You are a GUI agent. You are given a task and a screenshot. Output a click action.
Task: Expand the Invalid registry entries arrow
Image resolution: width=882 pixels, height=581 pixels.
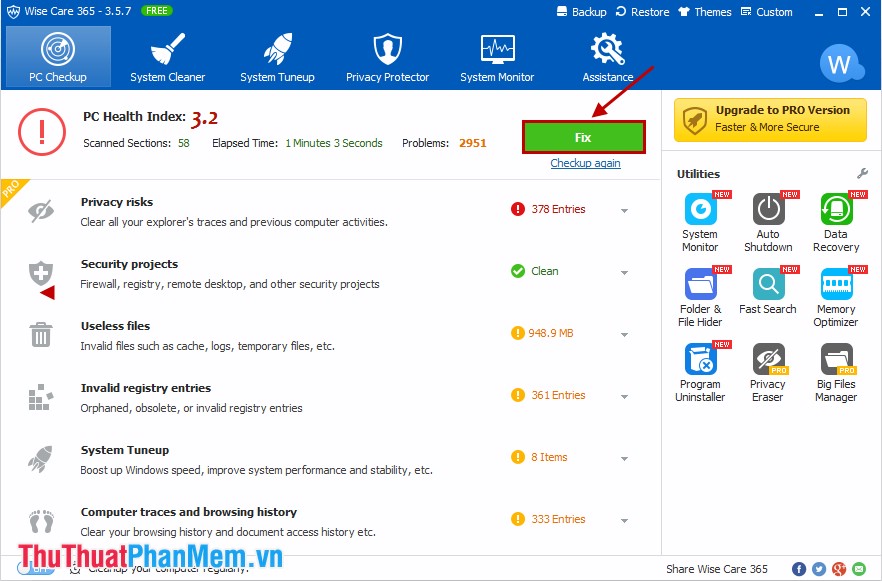point(624,396)
